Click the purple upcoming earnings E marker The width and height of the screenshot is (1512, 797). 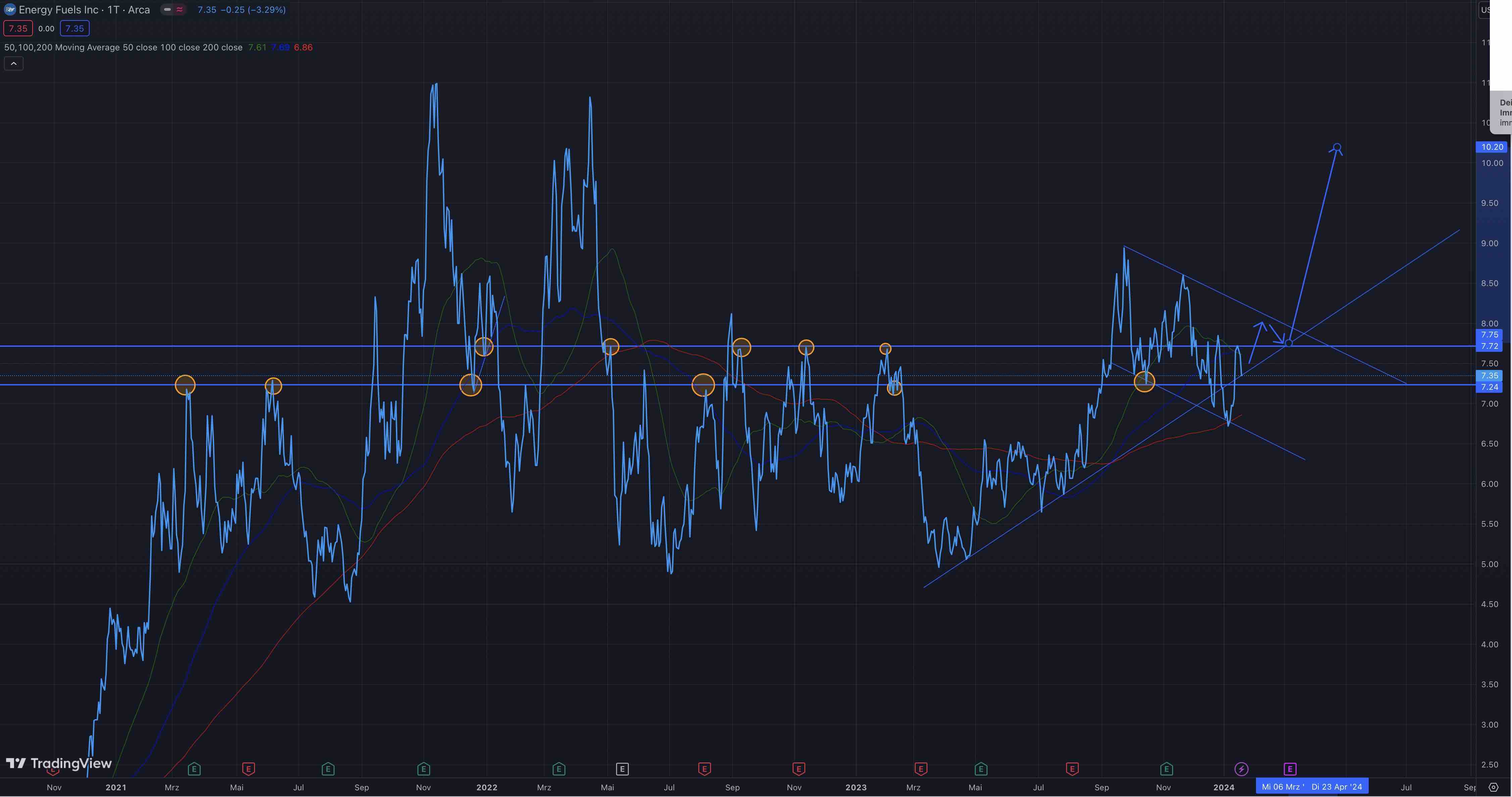point(1290,769)
